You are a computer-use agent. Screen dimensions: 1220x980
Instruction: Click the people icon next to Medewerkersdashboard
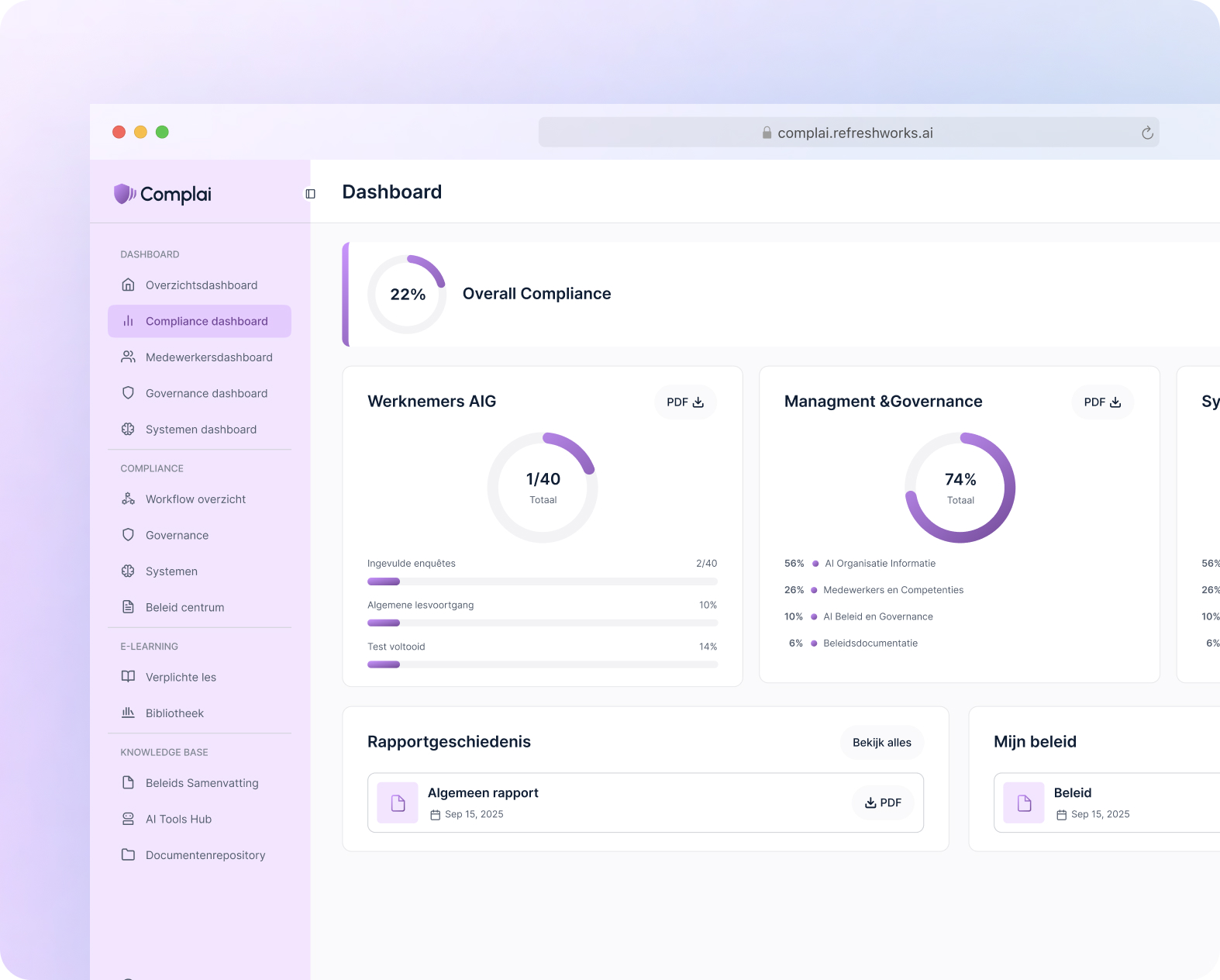point(129,357)
